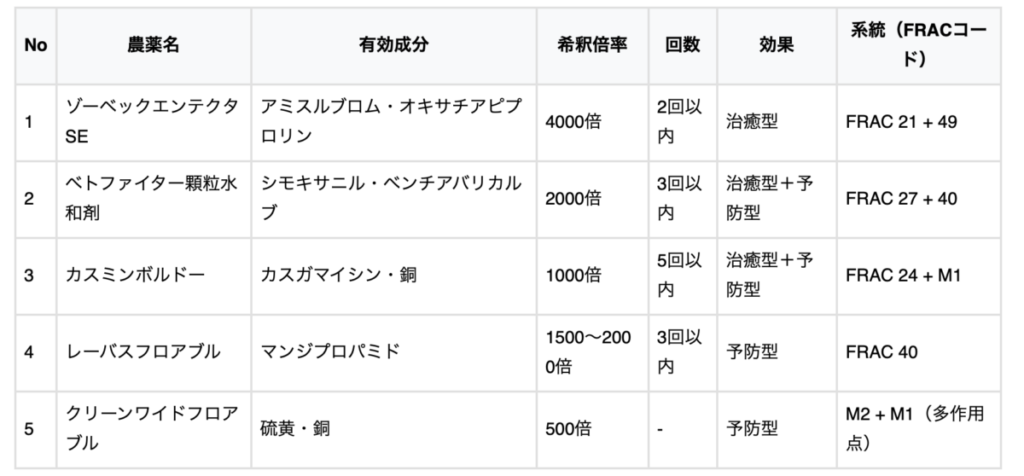Click the 農薬名 column header
Screen dimensions: 1024x476
(x=153, y=46)
